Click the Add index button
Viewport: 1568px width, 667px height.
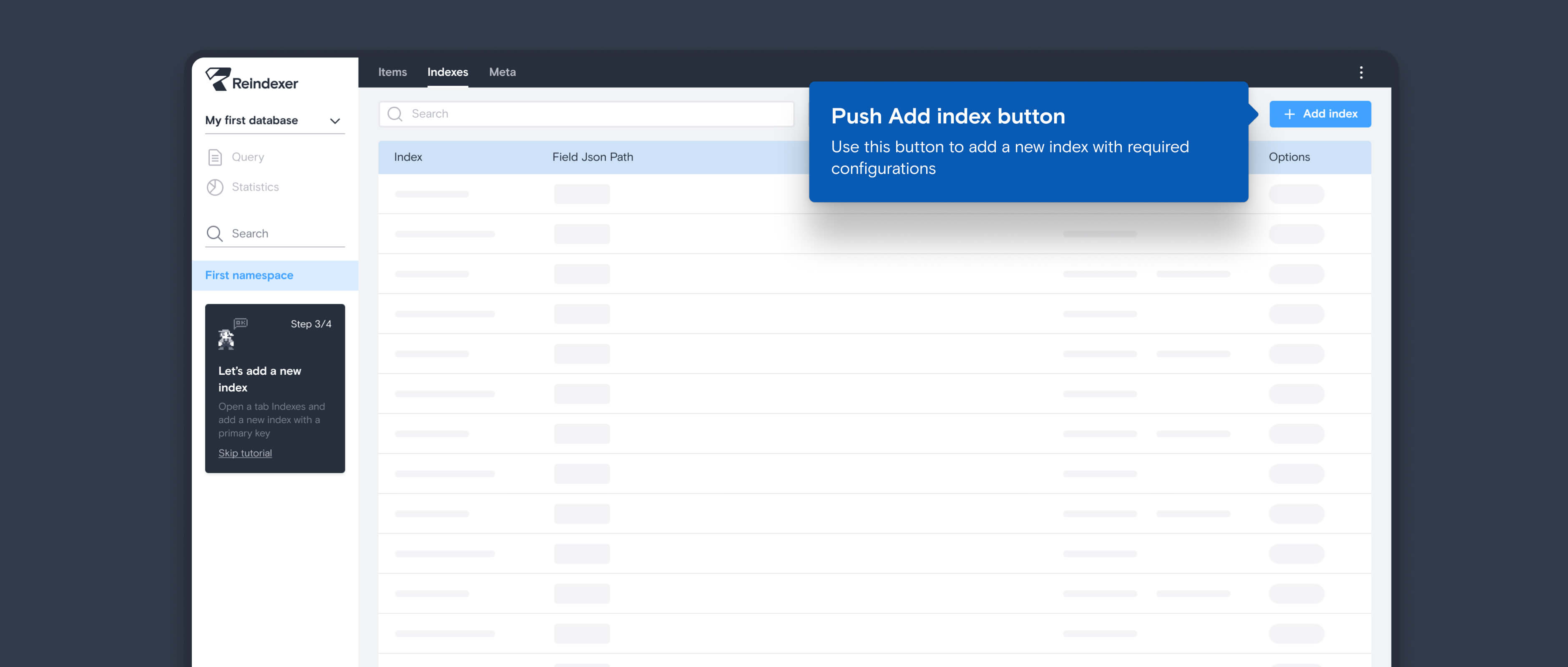tap(1319, 114)
